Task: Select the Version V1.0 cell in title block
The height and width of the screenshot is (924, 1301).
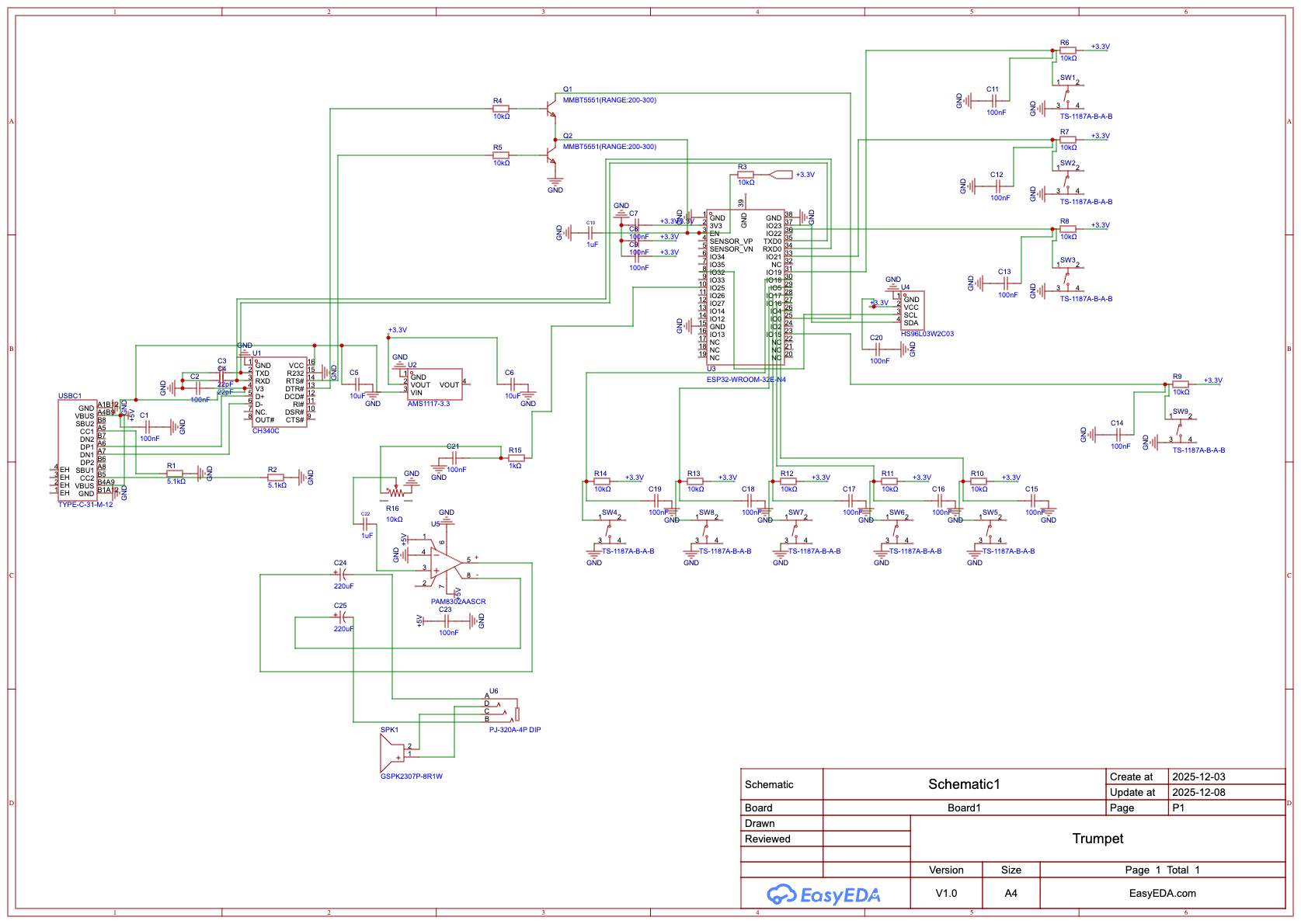Action: (x=946, y=893)
